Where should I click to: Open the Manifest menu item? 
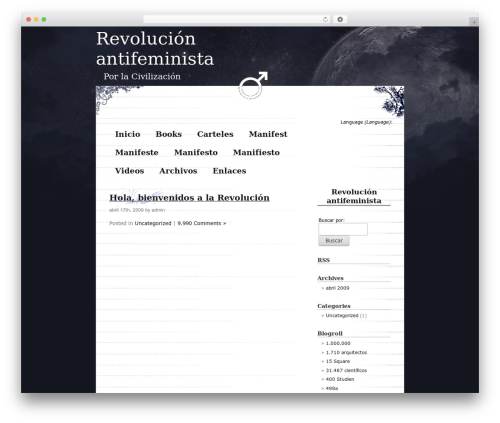[x=268, y=134]
